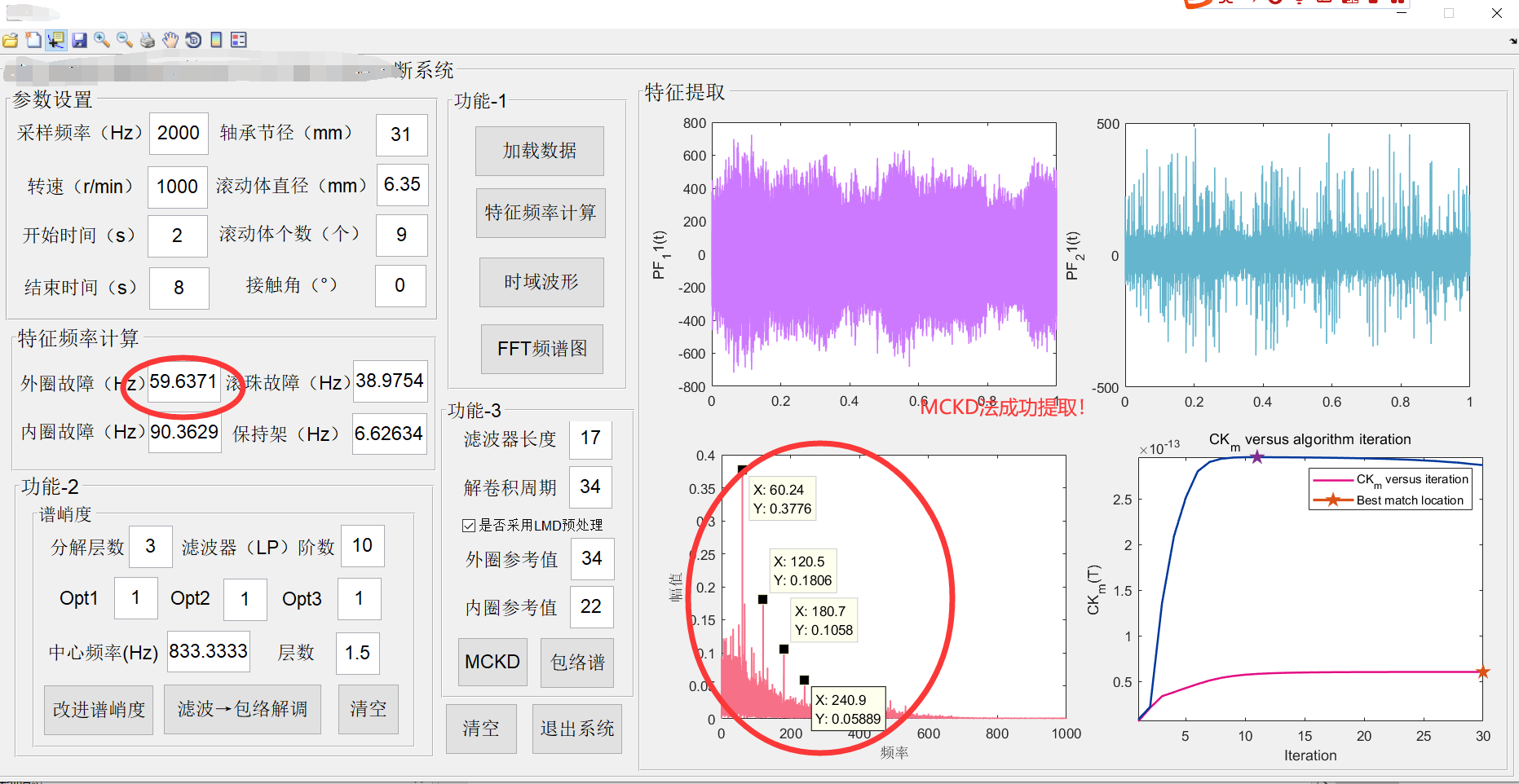Select the 转速 (r/min) input box
Image resolution: width=1519 pixels, height=784 pixels.
pyautogui.click(x=177, y=187)
